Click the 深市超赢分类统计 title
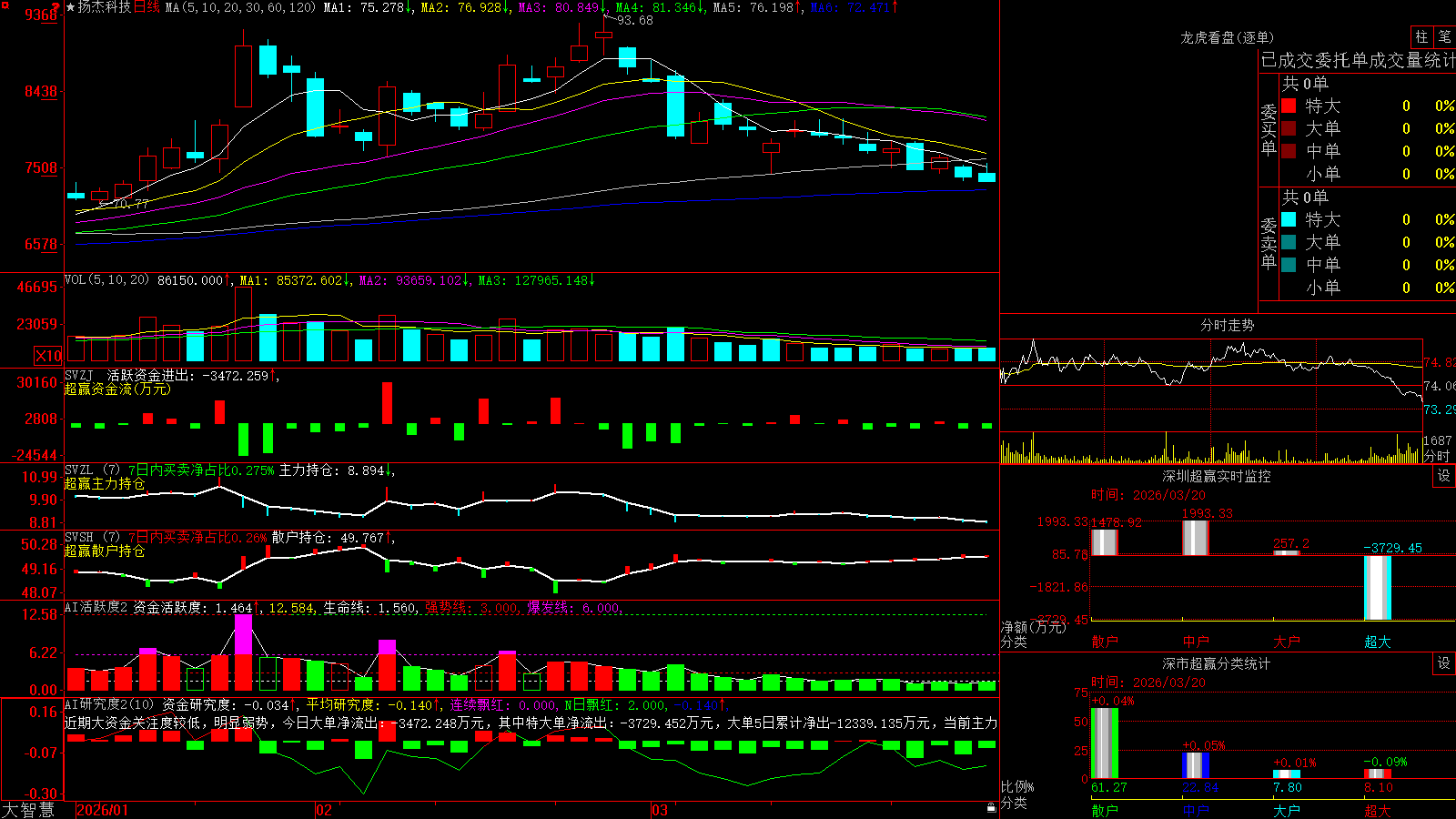Viewport: 1456px width, 819px height. [x=1217, y=663]
